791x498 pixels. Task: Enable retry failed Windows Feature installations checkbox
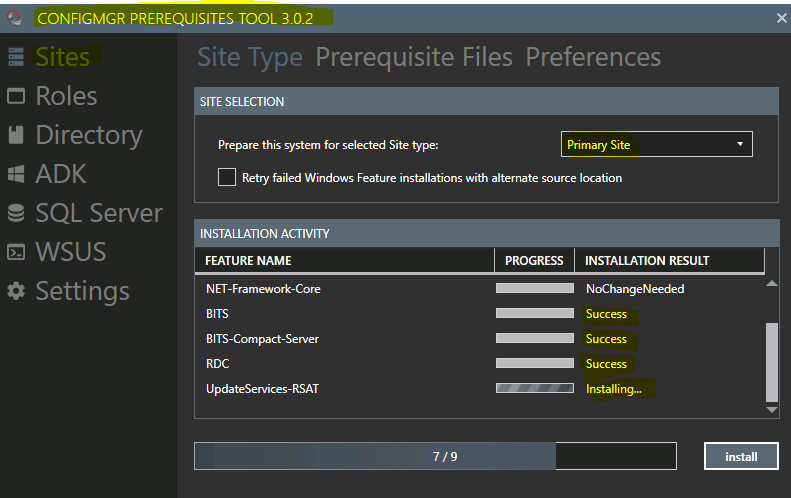tap(227, 177)
